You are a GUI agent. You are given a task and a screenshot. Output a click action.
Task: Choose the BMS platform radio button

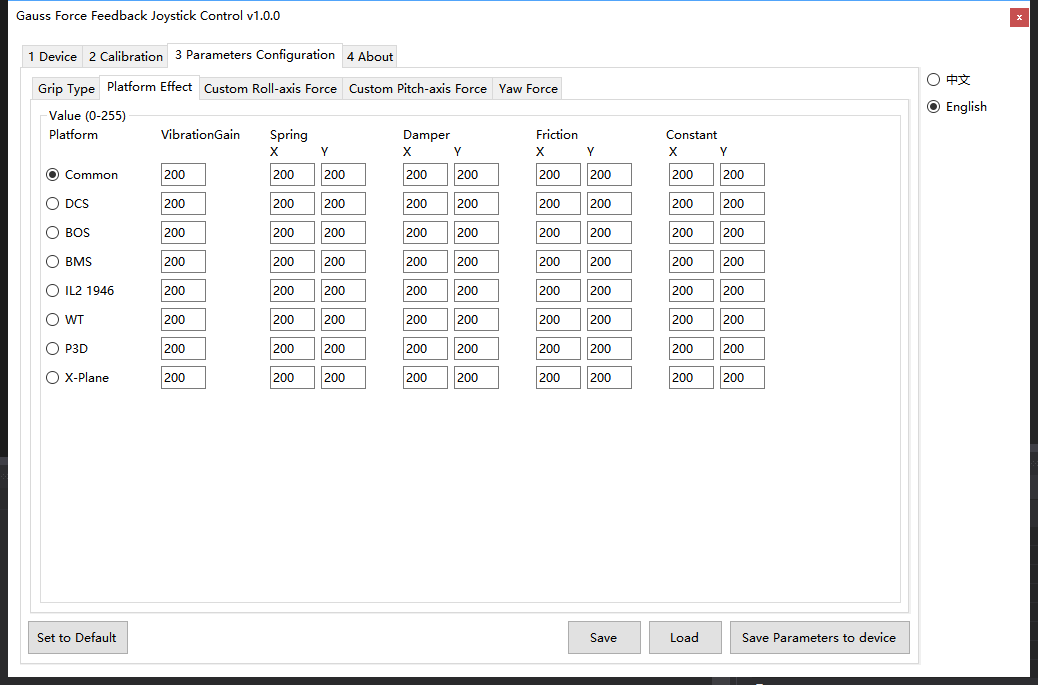69,261
